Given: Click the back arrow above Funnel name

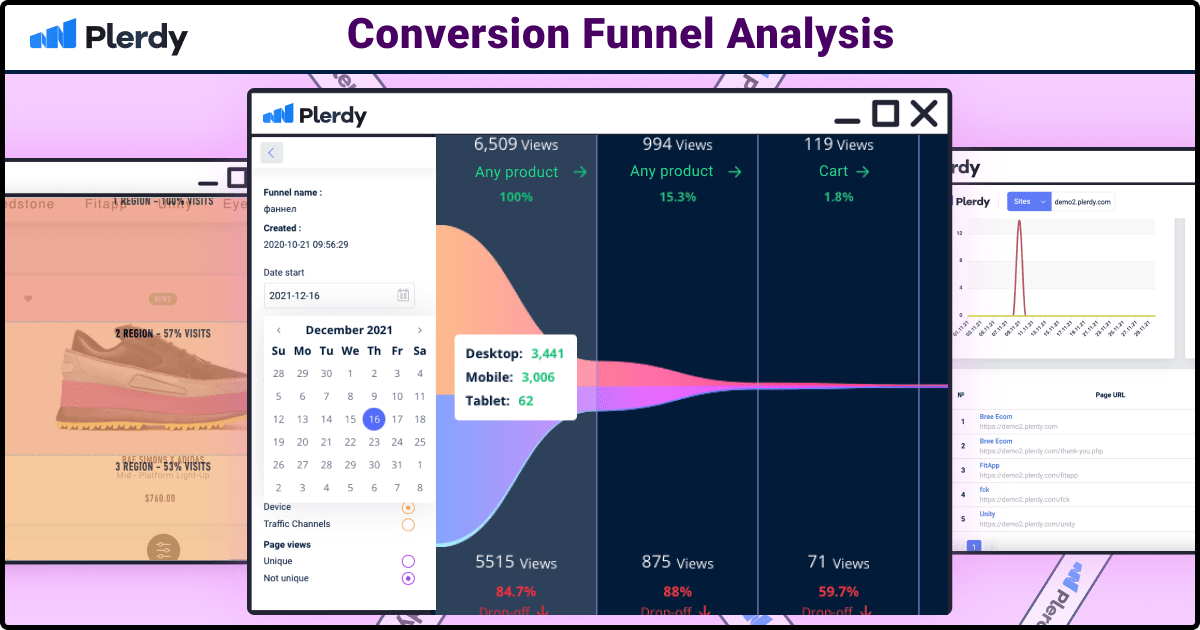Looking at the screenshot, I should (270, 150).
